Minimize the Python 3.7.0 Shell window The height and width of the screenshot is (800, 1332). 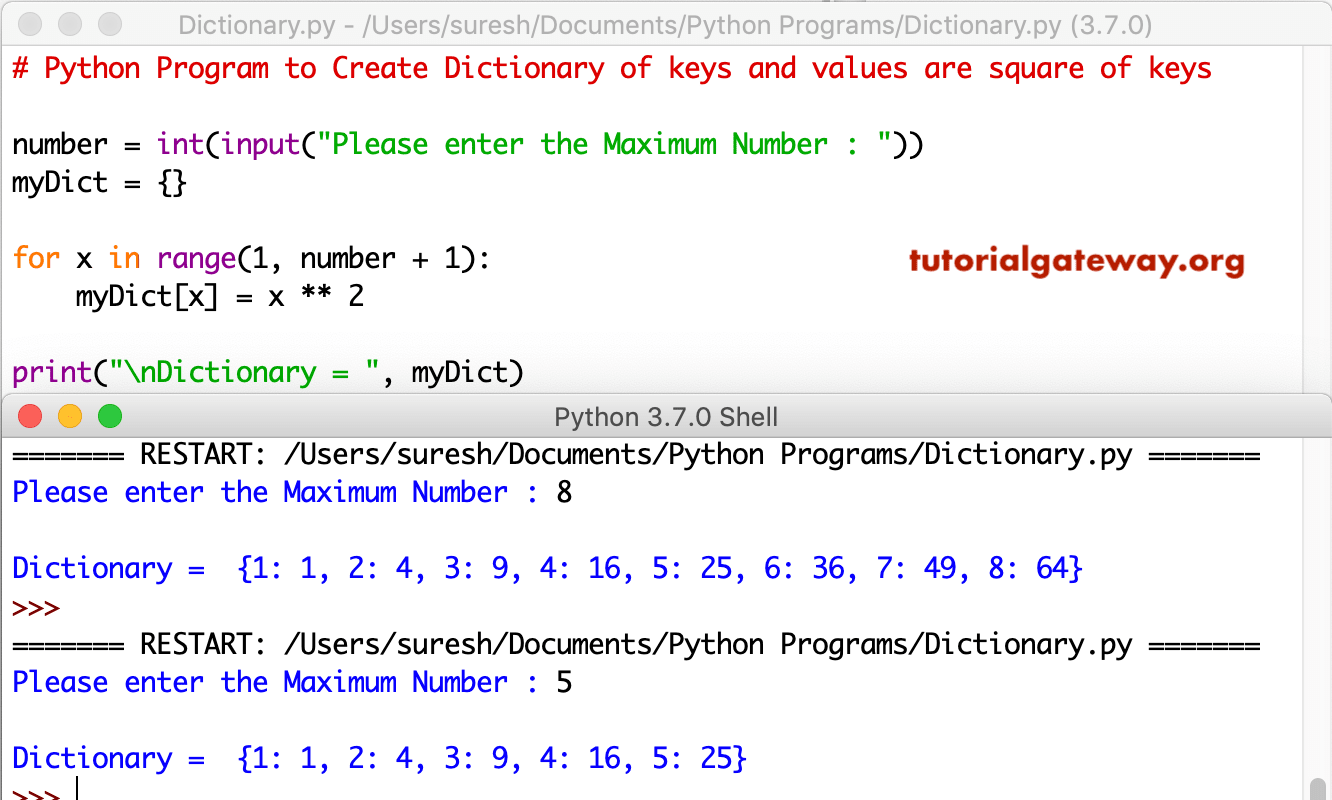point(69,416)
